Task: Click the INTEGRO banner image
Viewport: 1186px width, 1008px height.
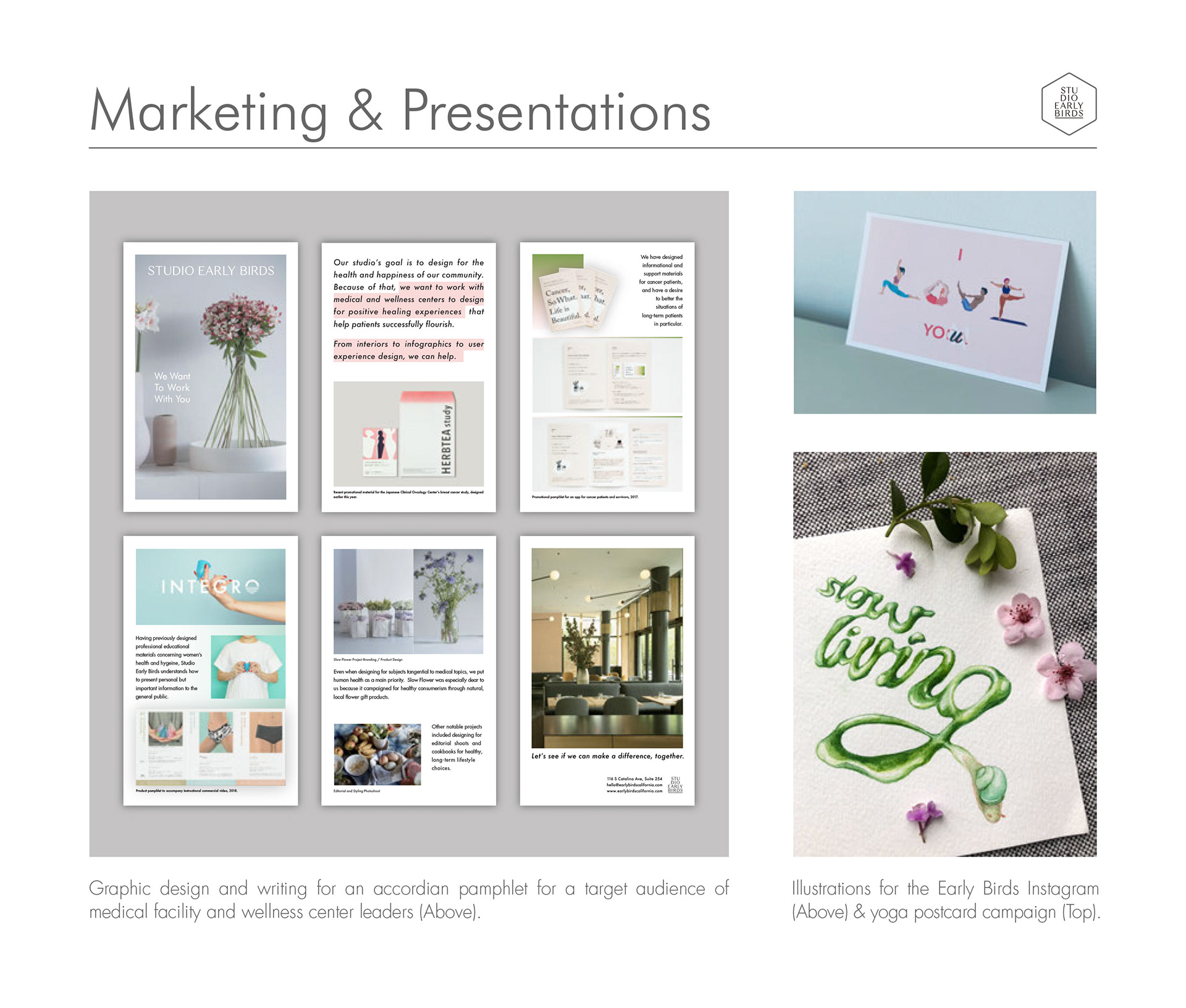Action: [211, 586]
